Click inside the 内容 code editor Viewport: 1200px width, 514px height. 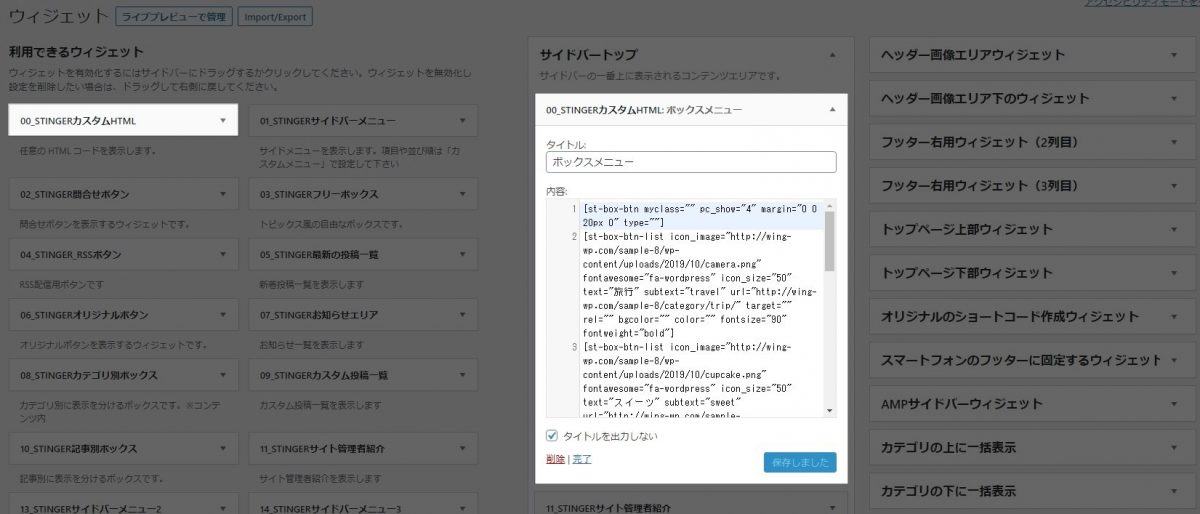(x=701, y=308)
